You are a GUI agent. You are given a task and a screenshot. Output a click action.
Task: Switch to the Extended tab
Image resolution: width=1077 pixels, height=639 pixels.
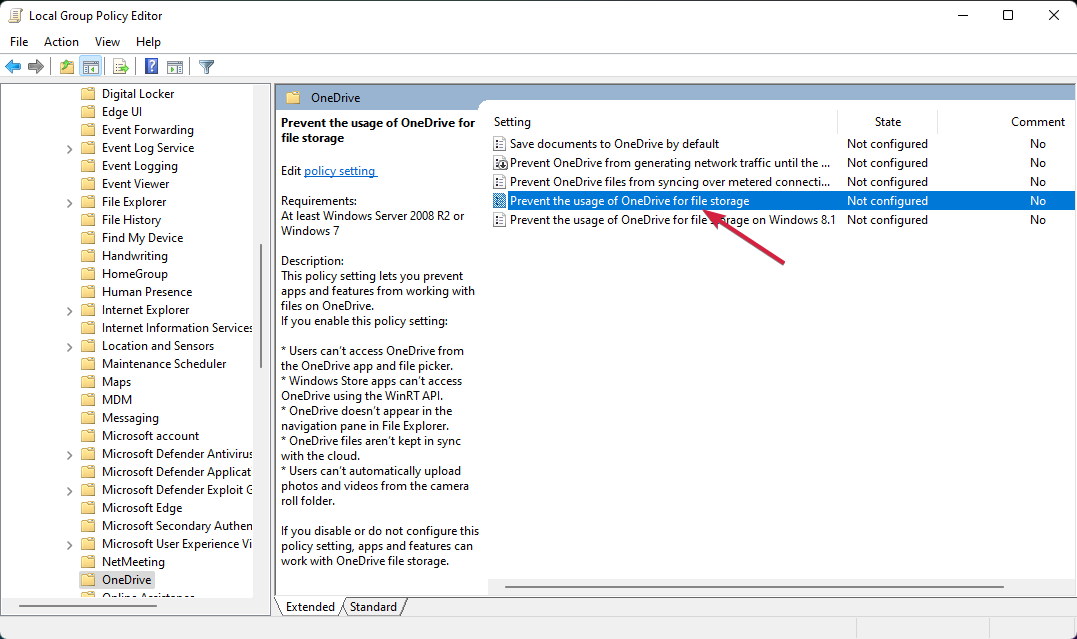310,607
